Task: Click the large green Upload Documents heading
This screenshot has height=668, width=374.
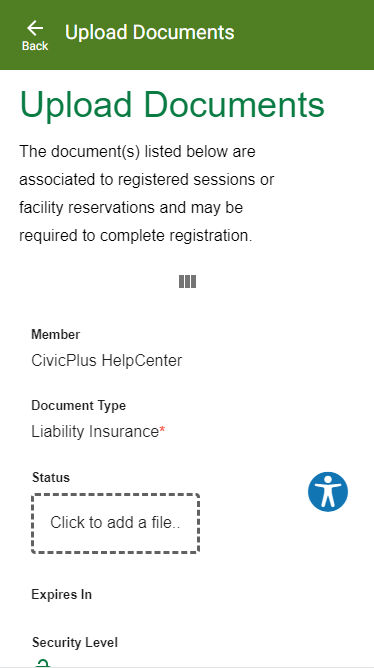Action: 172,104
